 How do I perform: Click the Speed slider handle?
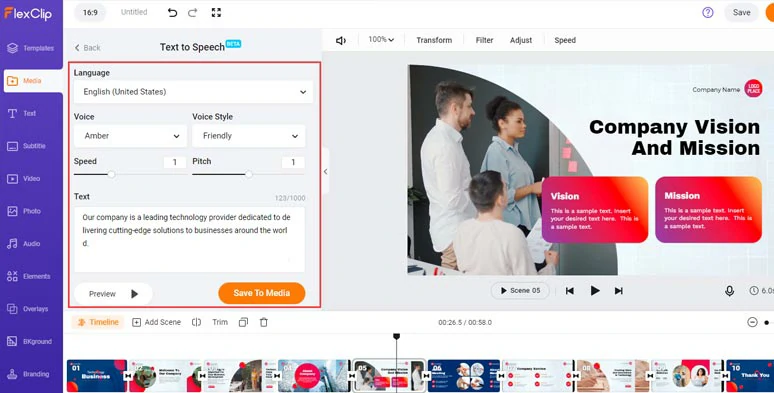click(112, 174)
